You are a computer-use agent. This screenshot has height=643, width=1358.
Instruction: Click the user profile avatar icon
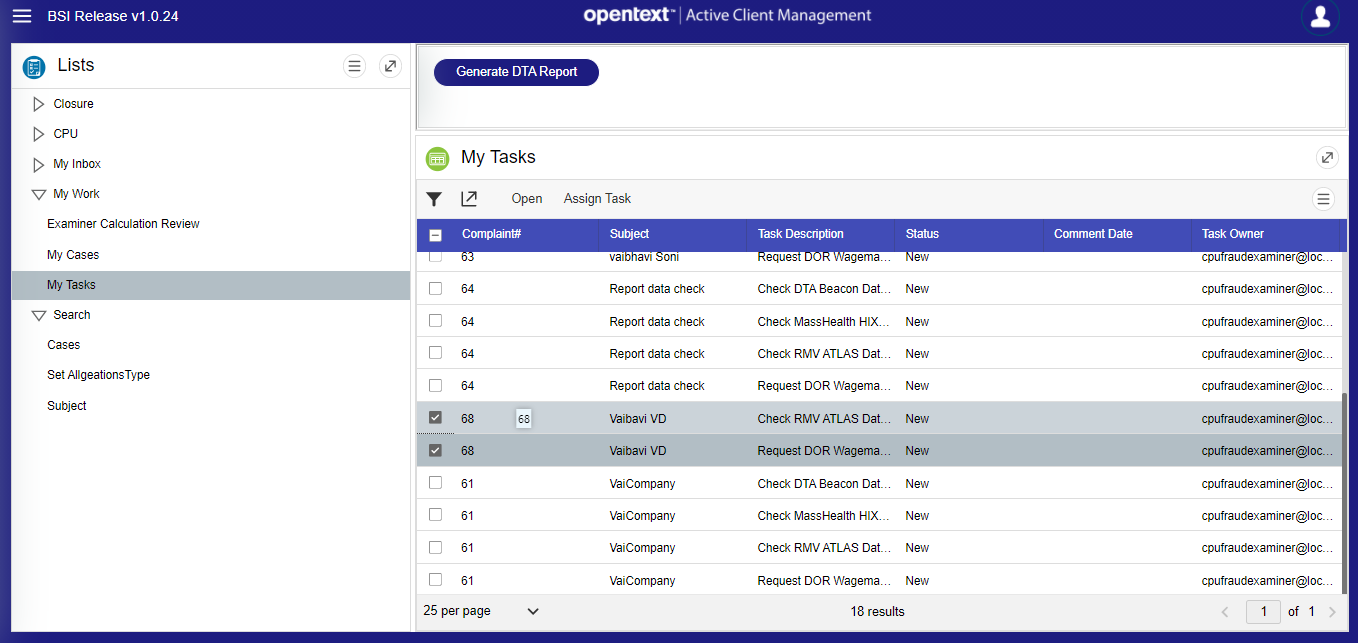(1320, 17)
